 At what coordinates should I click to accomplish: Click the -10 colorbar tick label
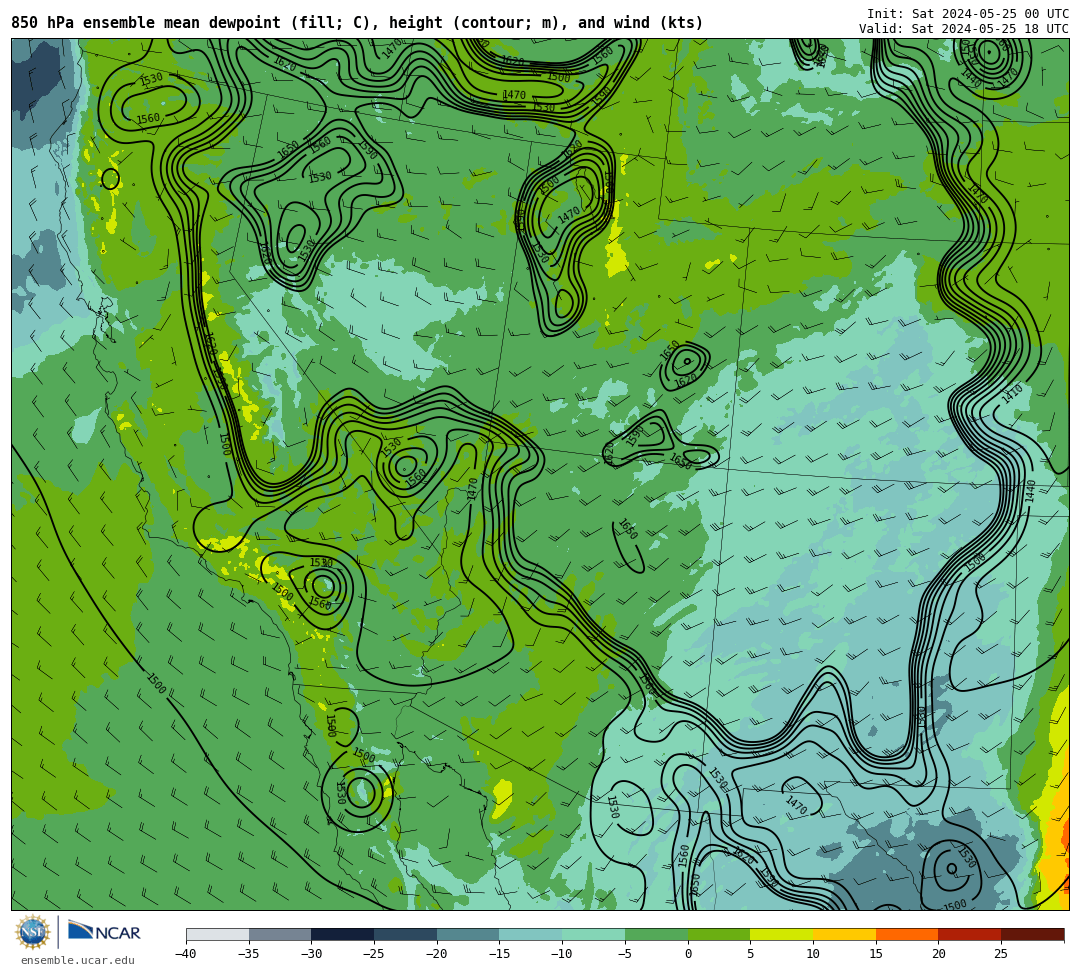point(562,954)
